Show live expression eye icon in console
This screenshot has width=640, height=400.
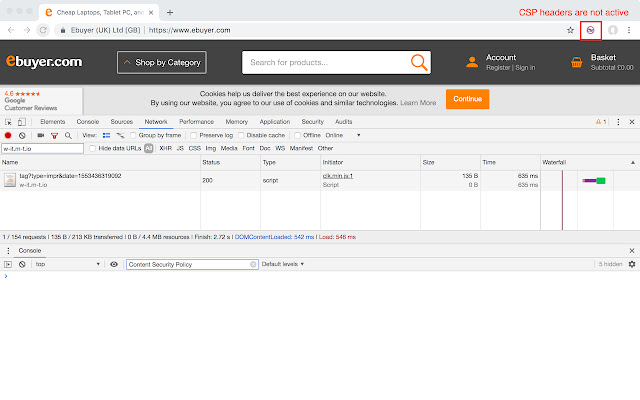click(114, 264)
